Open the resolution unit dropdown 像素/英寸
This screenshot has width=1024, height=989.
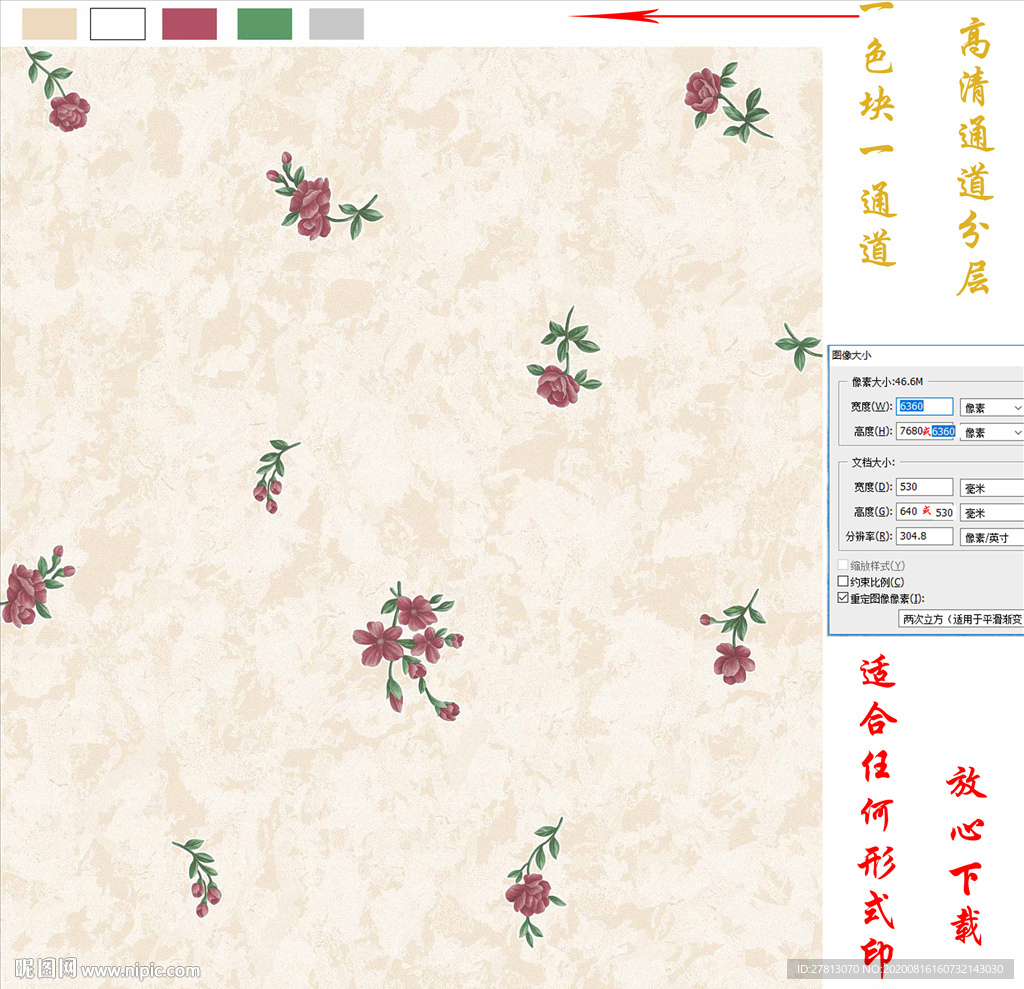991,538
